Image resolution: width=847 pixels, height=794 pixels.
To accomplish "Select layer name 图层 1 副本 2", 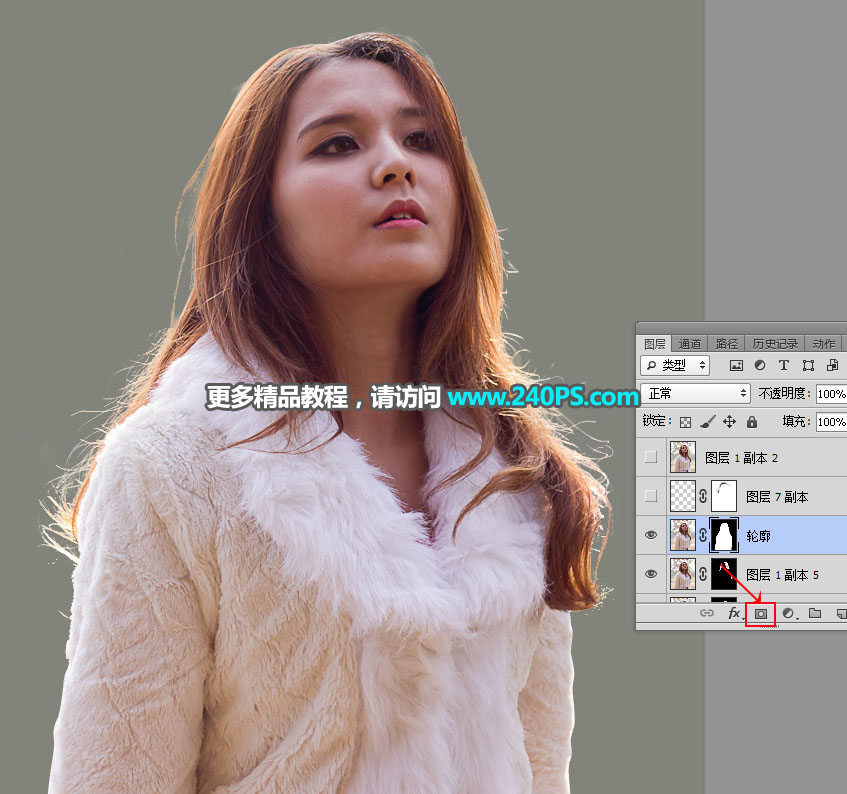I will [741, 458].
